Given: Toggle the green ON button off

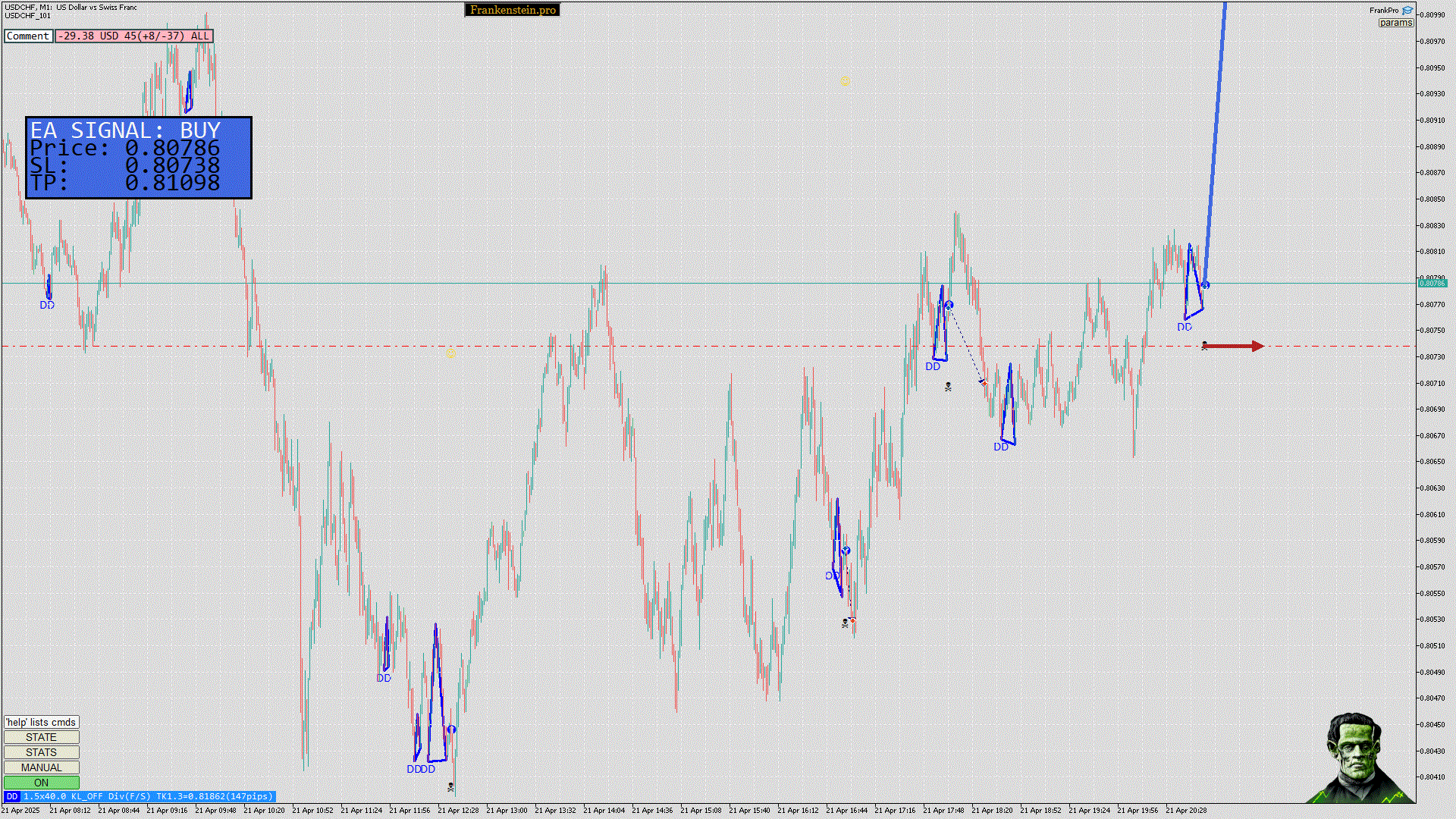Looking at the screenshot, I should click(41, 783).
